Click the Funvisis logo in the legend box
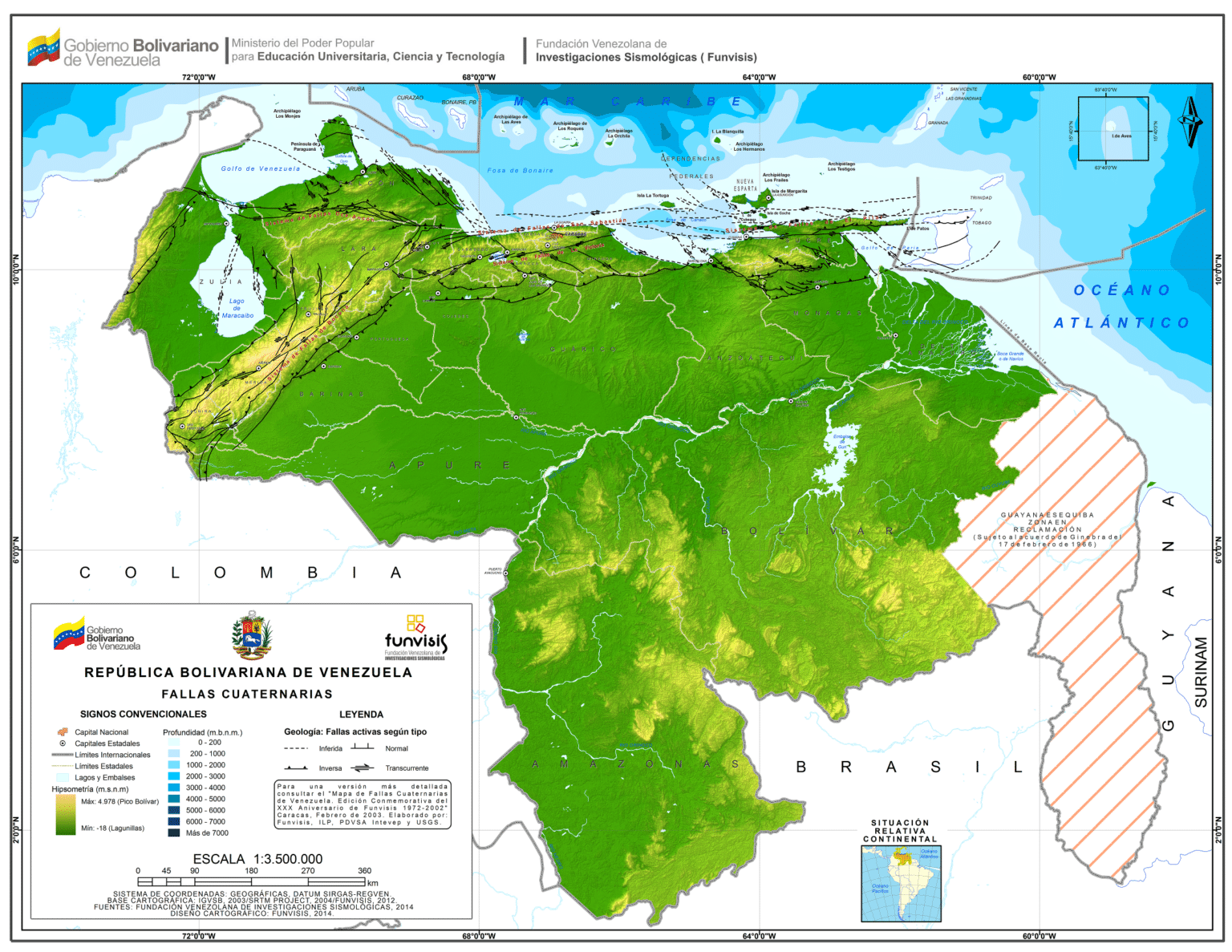Screen dimensions: 1232x952 tap(415, 638)
